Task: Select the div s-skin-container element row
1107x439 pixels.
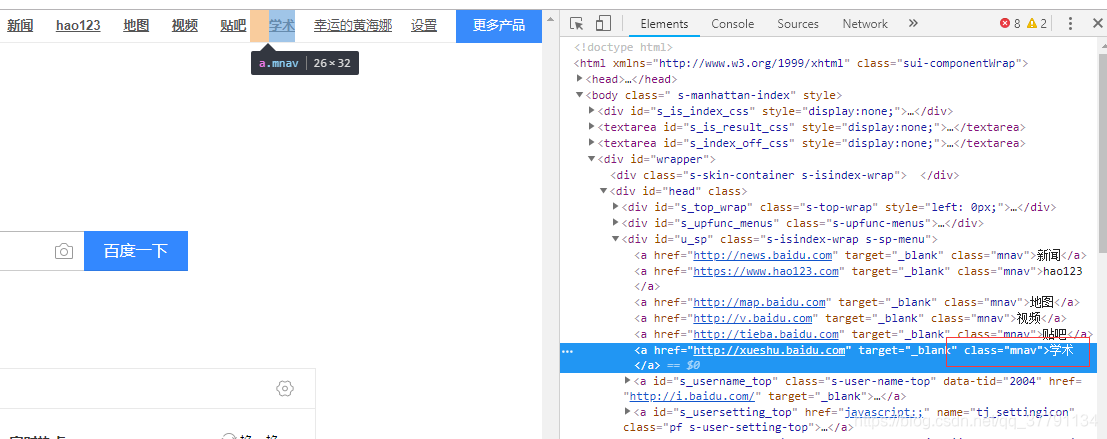Action: pyautogui.click(x=784, y=175)
